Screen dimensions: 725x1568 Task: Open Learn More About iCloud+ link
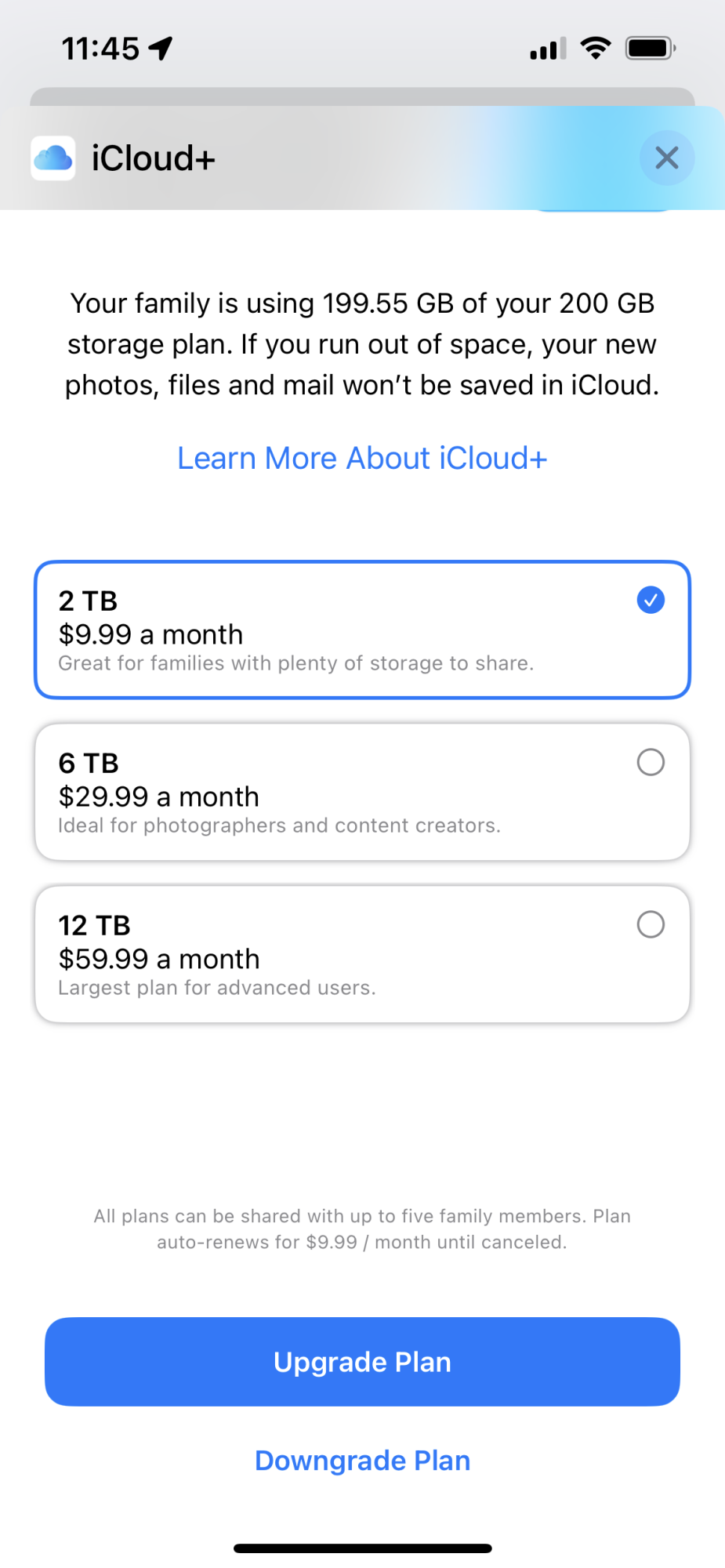click(x=362, y=459)
